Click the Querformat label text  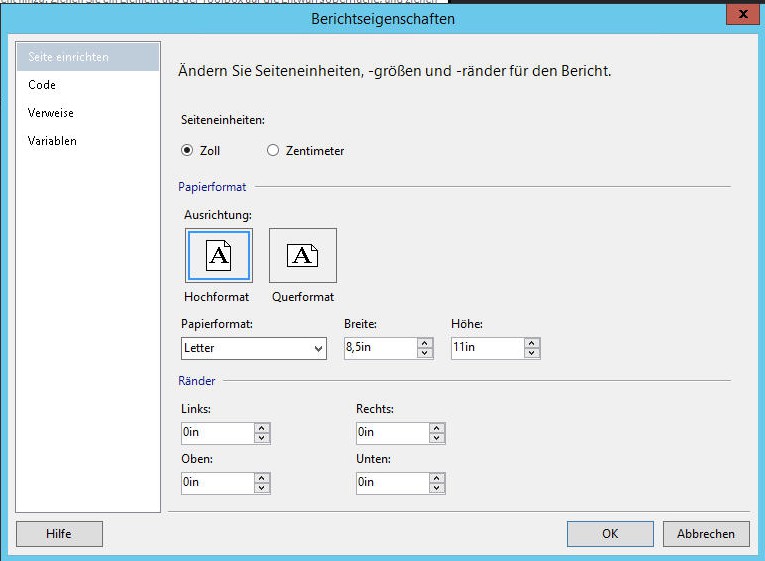pos(302,297)
